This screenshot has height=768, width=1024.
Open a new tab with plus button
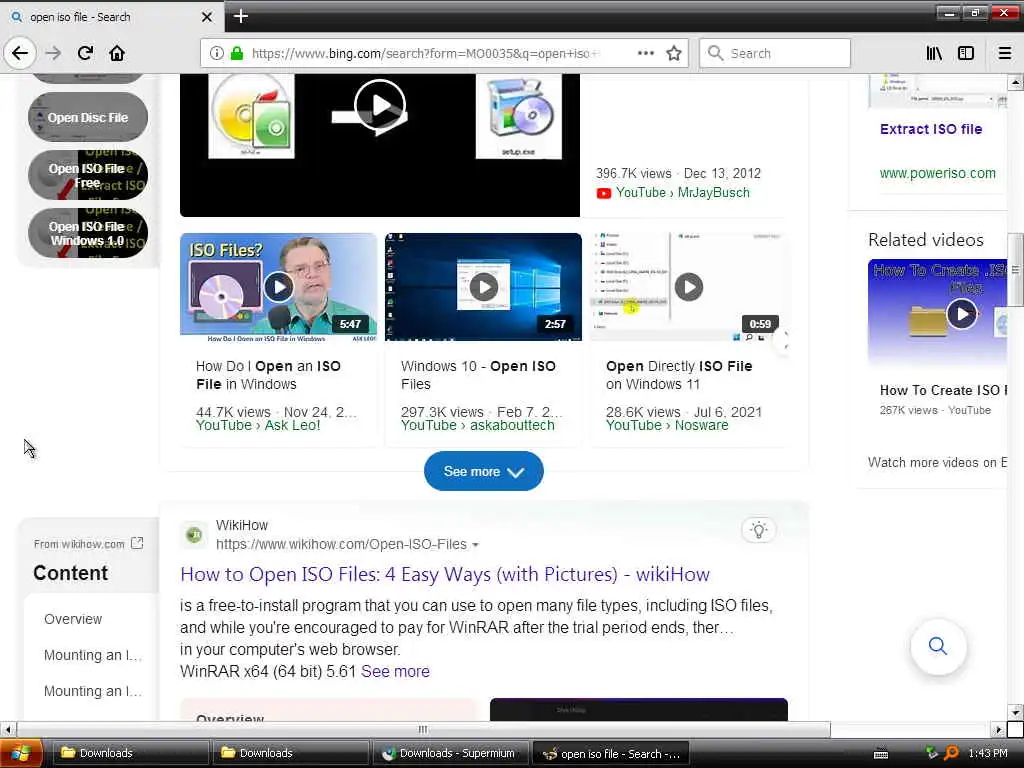click(x=240, y=16)
